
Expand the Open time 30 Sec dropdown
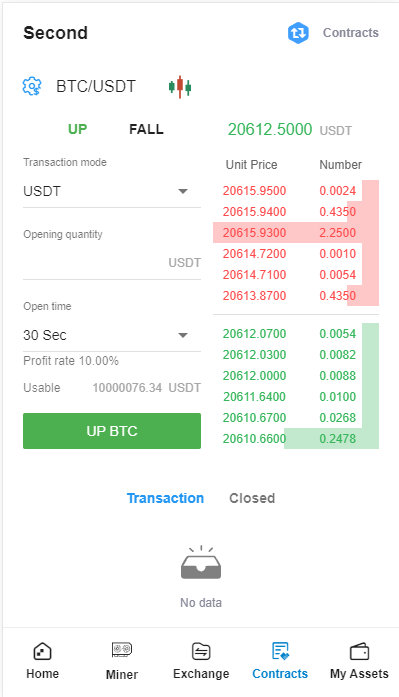click(112, 335)
